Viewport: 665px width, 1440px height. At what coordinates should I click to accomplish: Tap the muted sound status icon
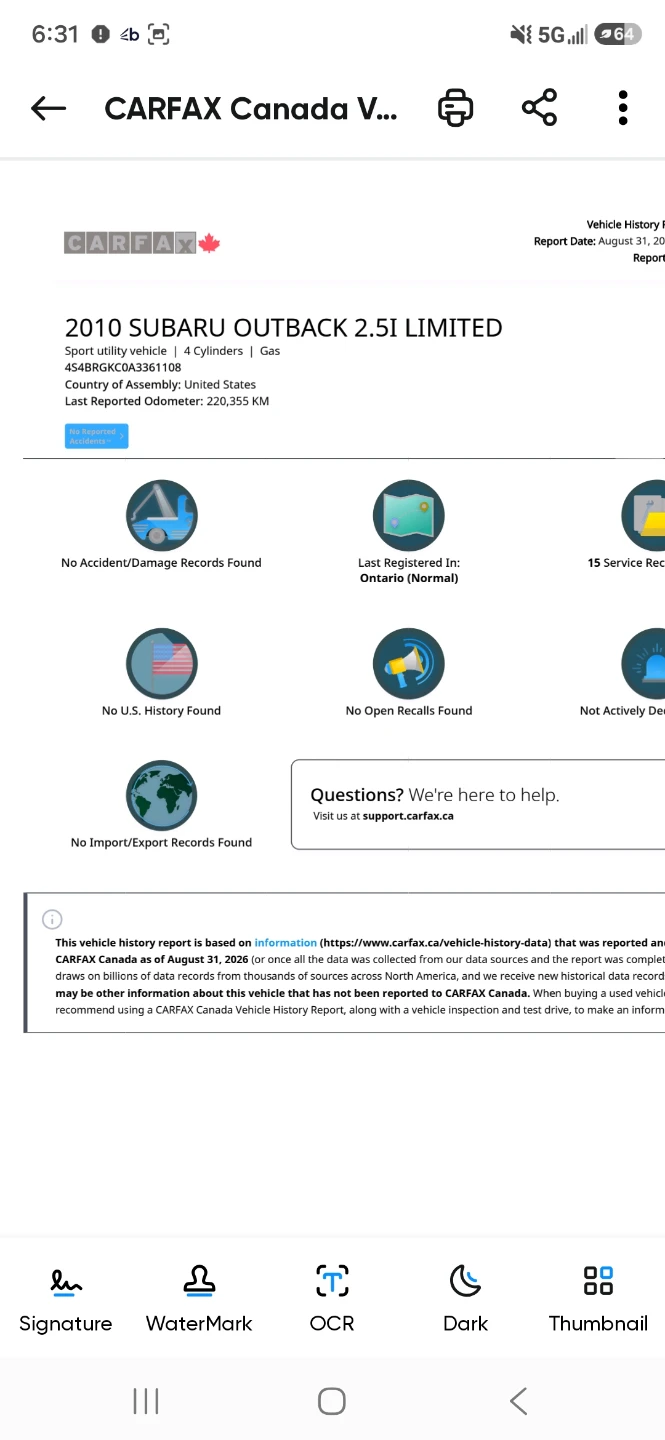[x=521, y=35]
